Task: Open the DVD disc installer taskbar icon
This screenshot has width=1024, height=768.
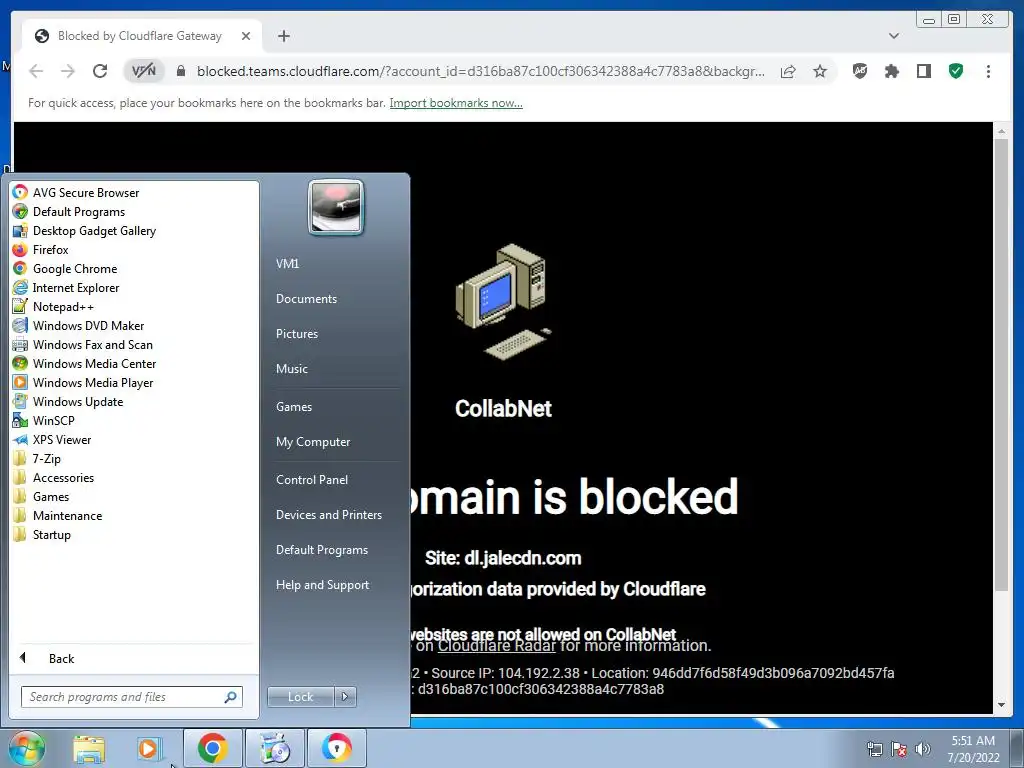Action: [x=274, y=748]
